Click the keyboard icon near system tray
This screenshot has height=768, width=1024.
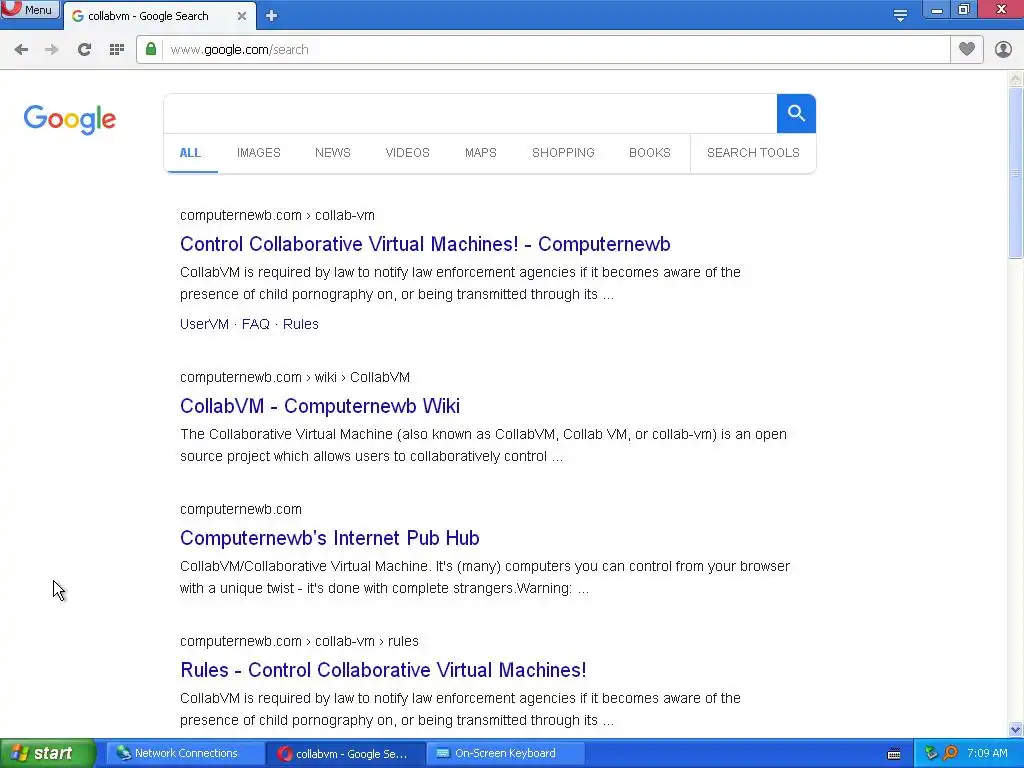coord(894,754)
